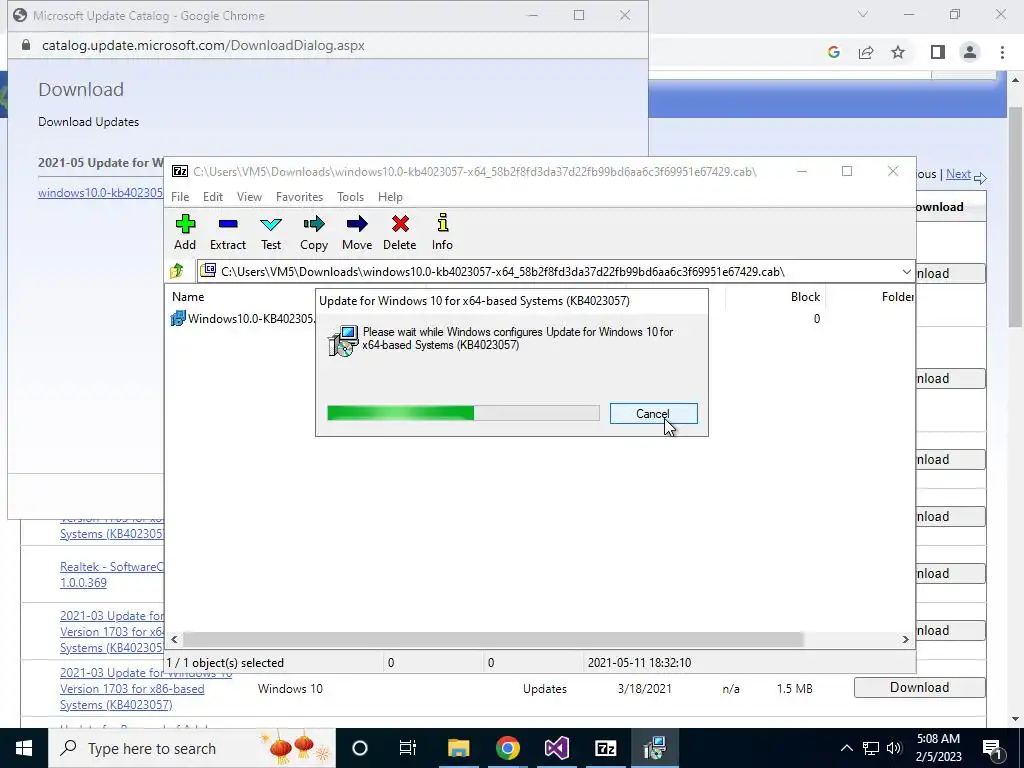Image resolution: width=1024 pixels, height=768 pixels.
Task: Click Download button for the 3/18/2021 update
Action: coord(919,687)
